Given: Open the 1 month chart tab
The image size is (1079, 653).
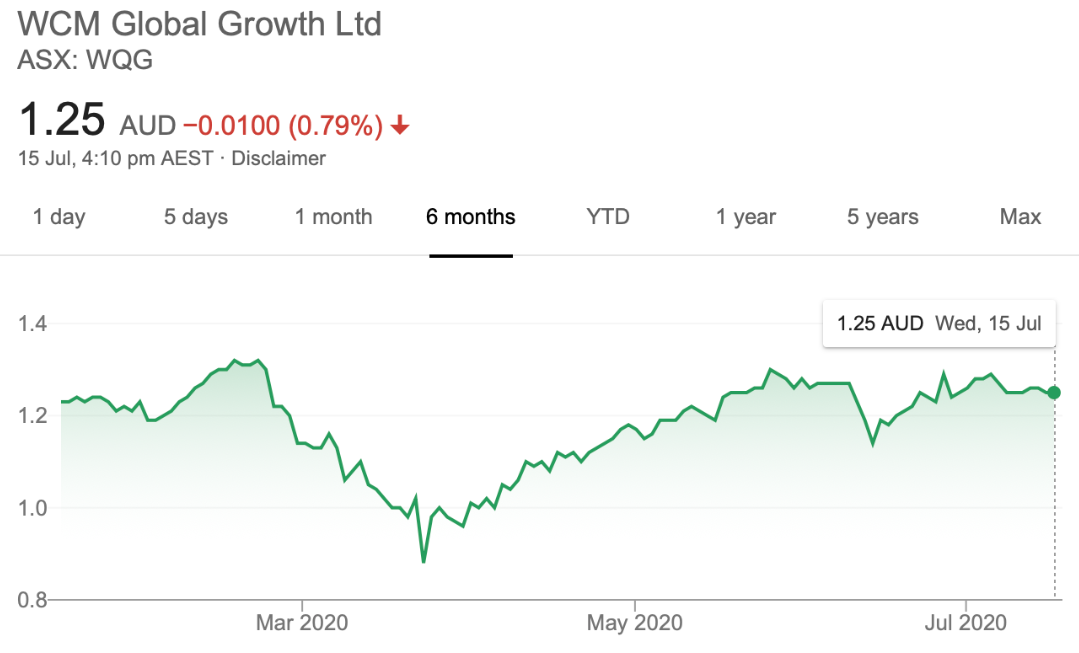Looking at the screenshot, I should [333, 217].
